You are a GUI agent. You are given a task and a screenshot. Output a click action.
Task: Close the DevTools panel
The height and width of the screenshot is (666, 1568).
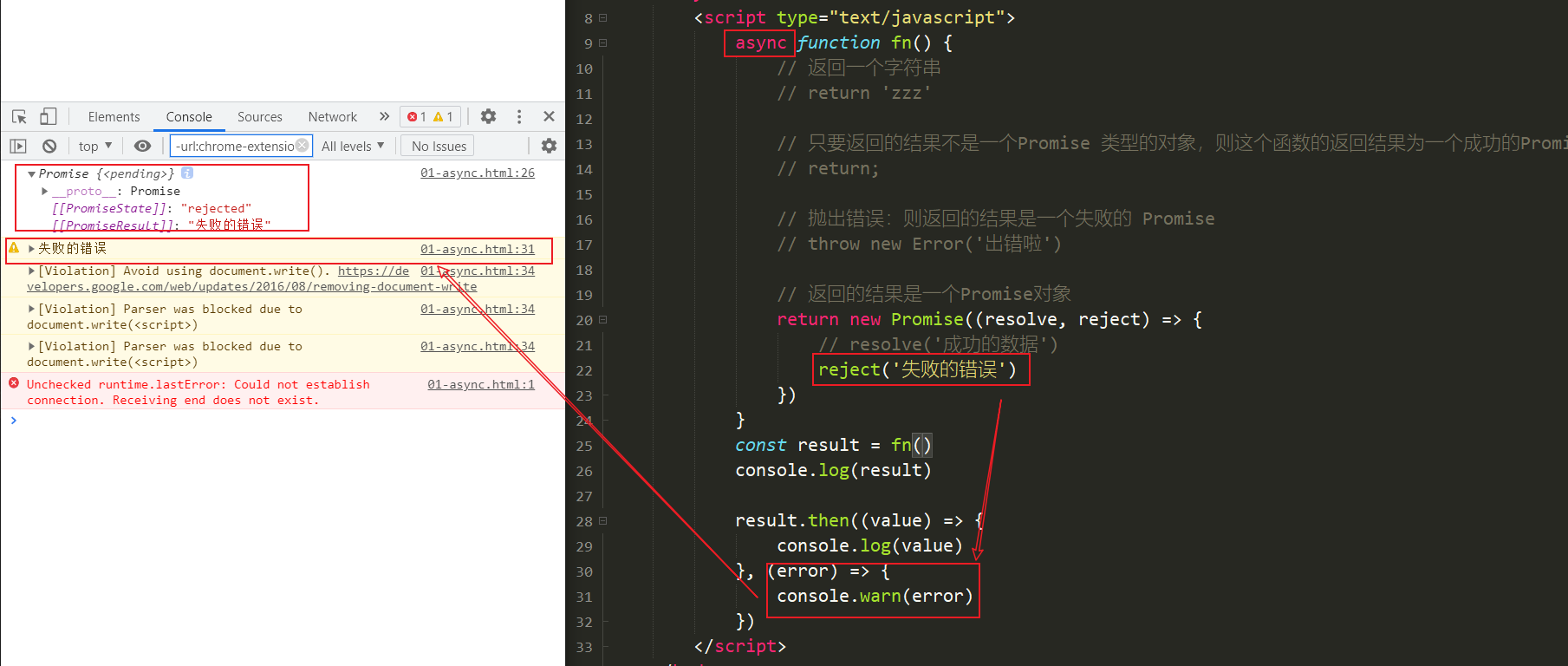(x=549, y=116)
